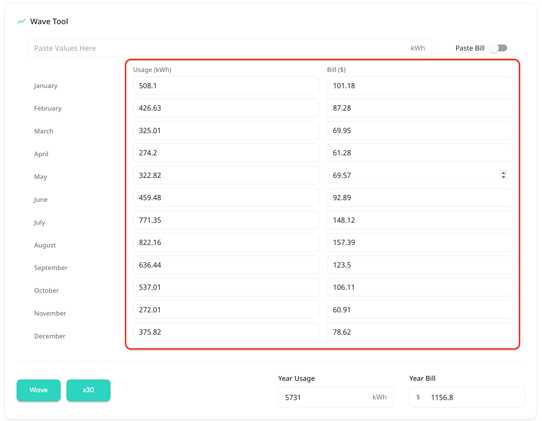This screenshot has height=421, width=542.
Task: Click the green Wave button
Action: [x=38, y=390]
